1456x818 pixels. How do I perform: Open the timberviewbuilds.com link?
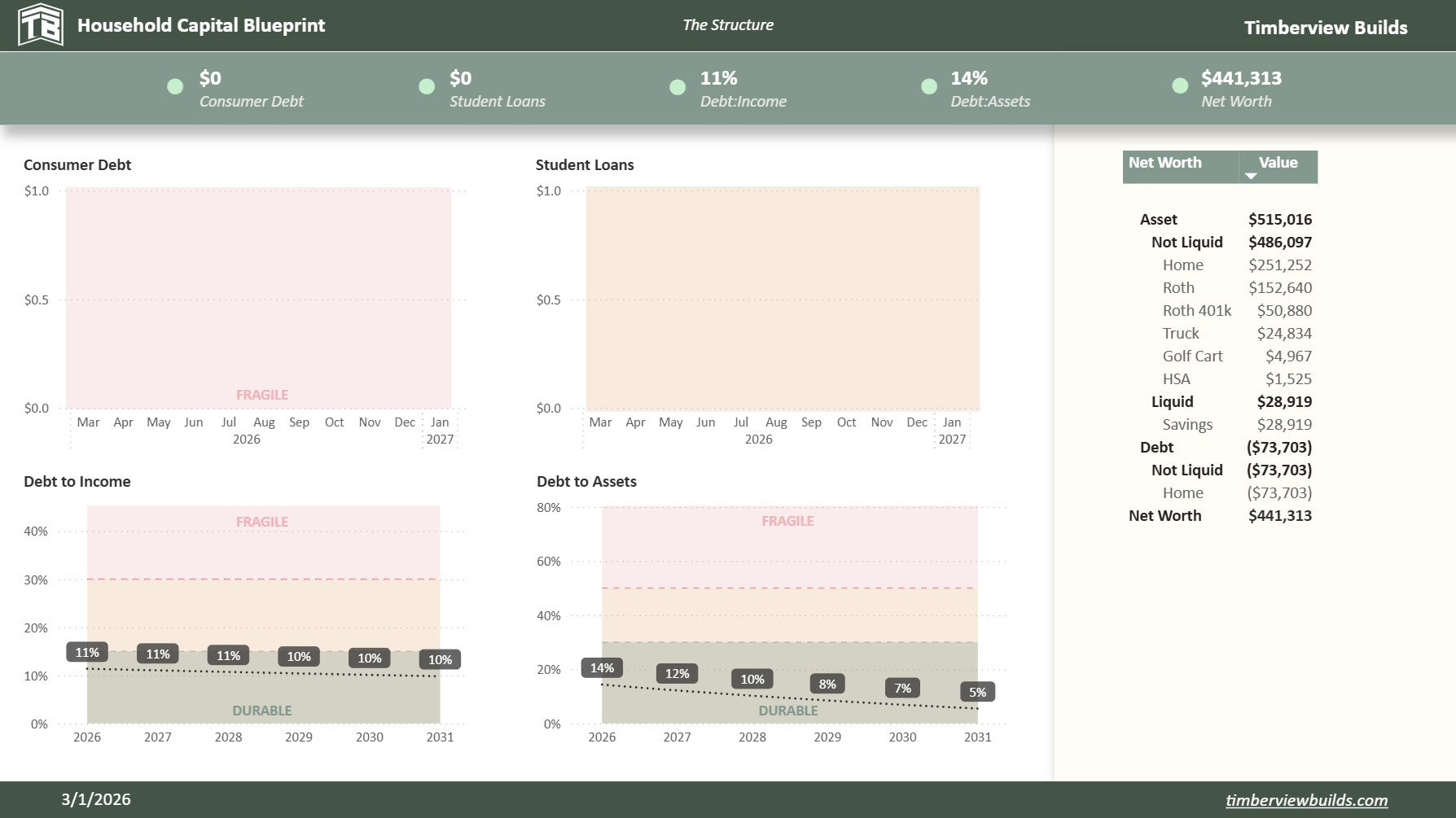[1306, 800]
